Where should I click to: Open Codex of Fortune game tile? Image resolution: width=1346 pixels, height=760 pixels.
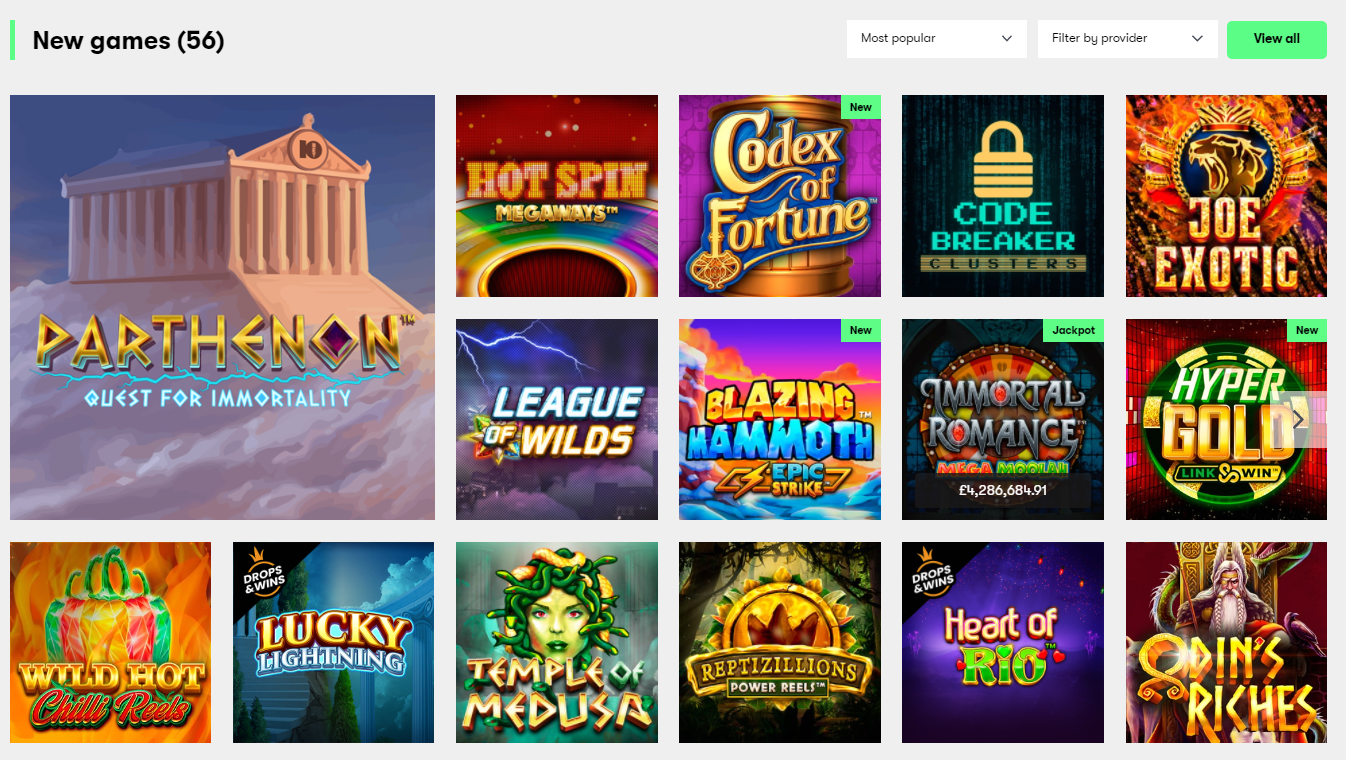pos(780,196)
